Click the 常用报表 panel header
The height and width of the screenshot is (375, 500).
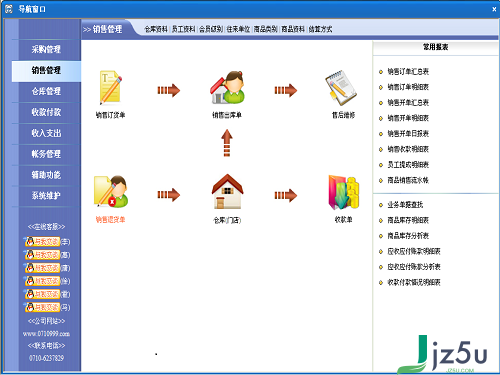435,47
